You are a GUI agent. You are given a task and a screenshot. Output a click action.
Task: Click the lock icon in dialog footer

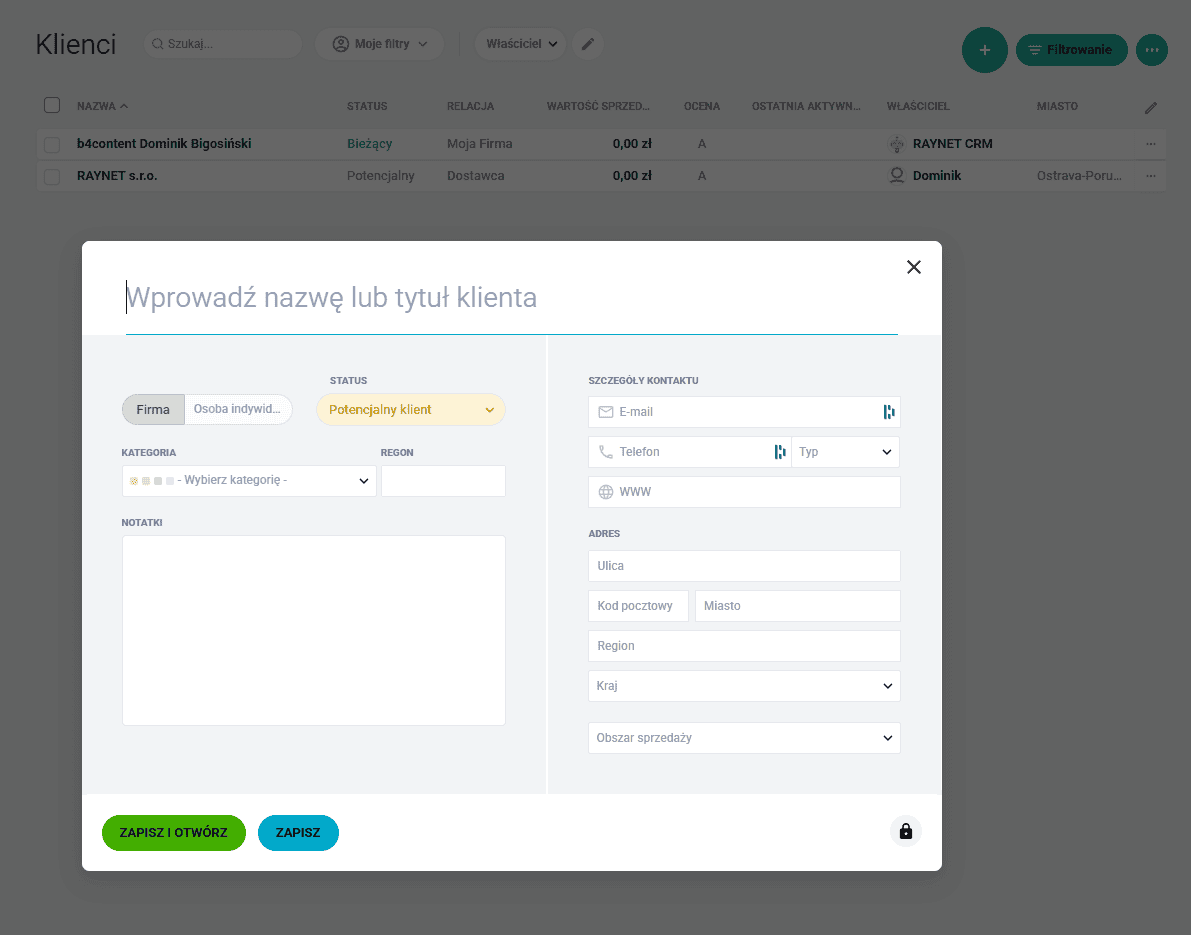tap(905, 831)
